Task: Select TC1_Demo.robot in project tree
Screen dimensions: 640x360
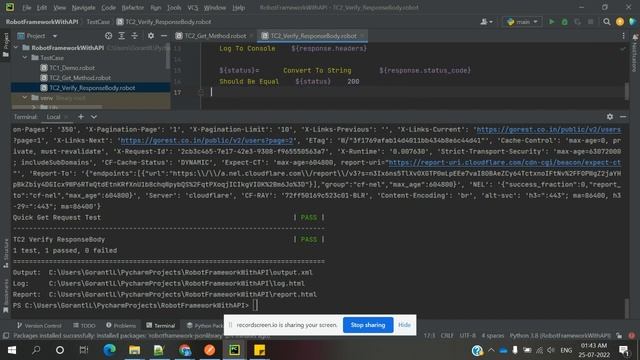Action: pyautogui.click(x=72, y=68)
